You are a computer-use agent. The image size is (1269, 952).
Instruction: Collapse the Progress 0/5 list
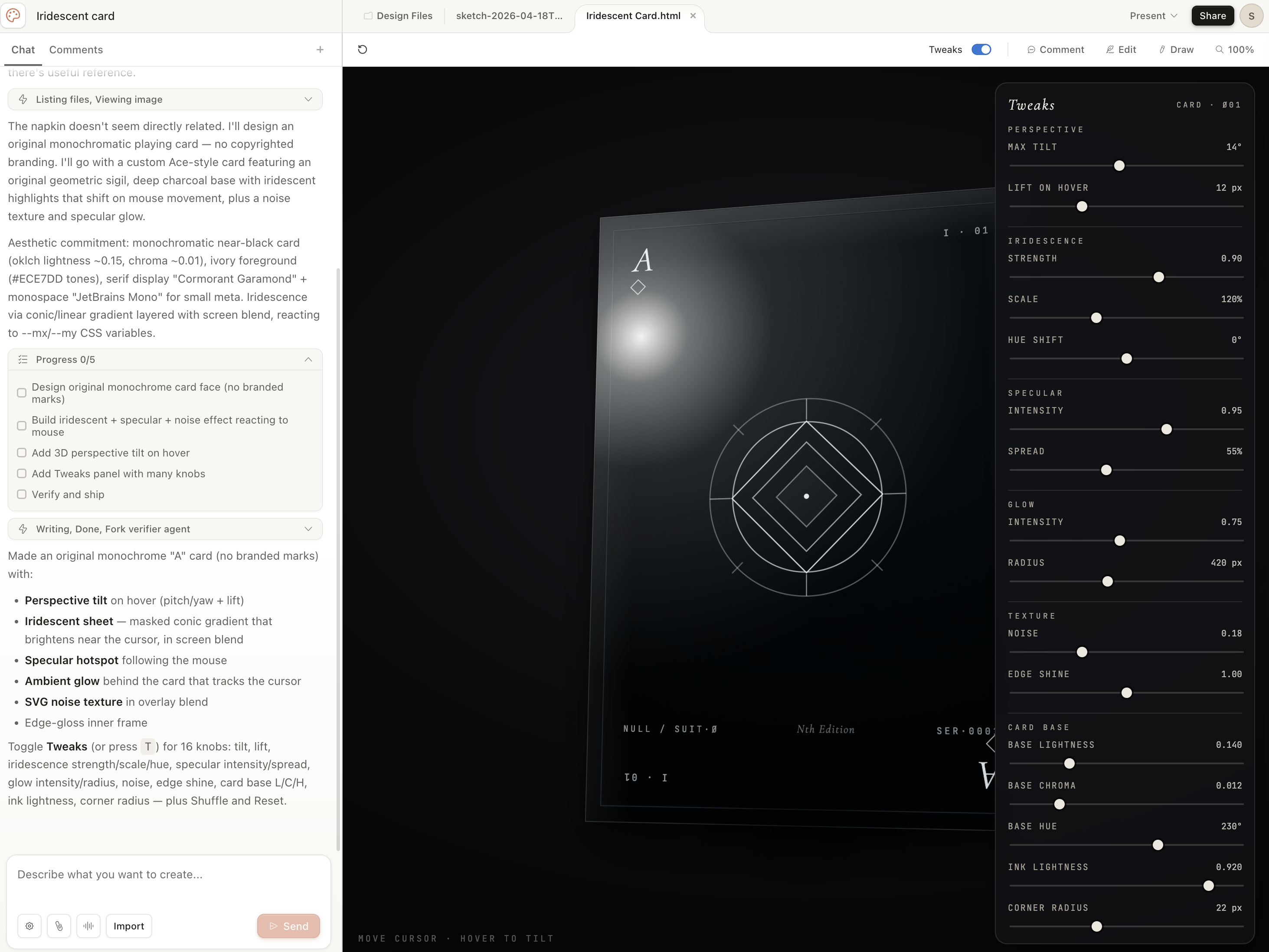pos(308,359)
